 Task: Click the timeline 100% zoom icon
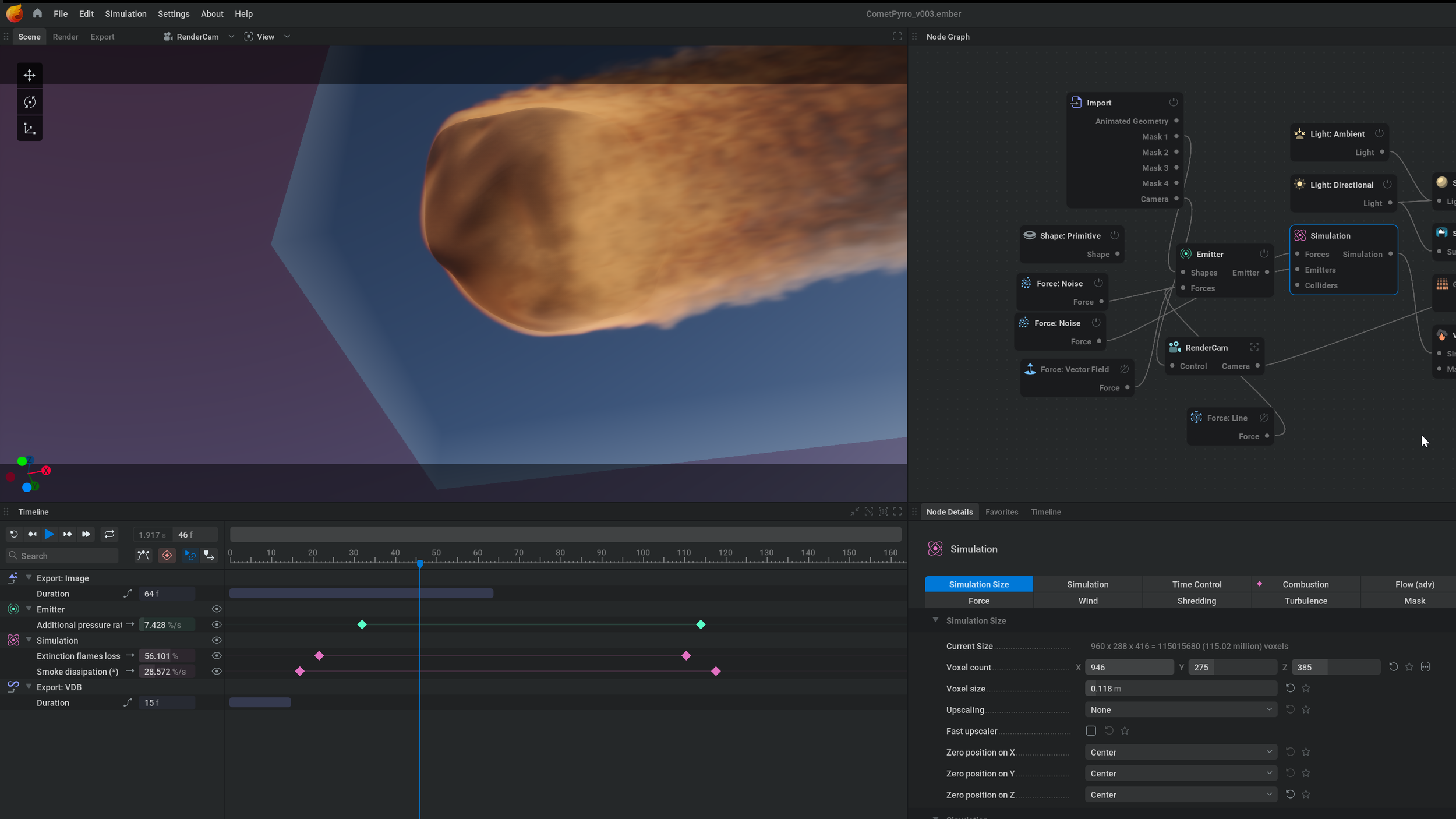coord(883,511)
